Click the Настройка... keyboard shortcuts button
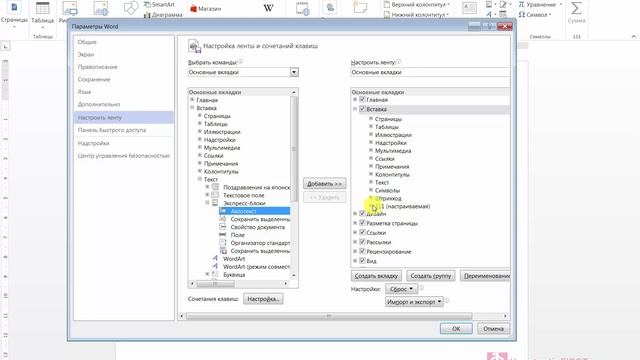This screenshot has width=640, height=360. (x=263, y=299)
